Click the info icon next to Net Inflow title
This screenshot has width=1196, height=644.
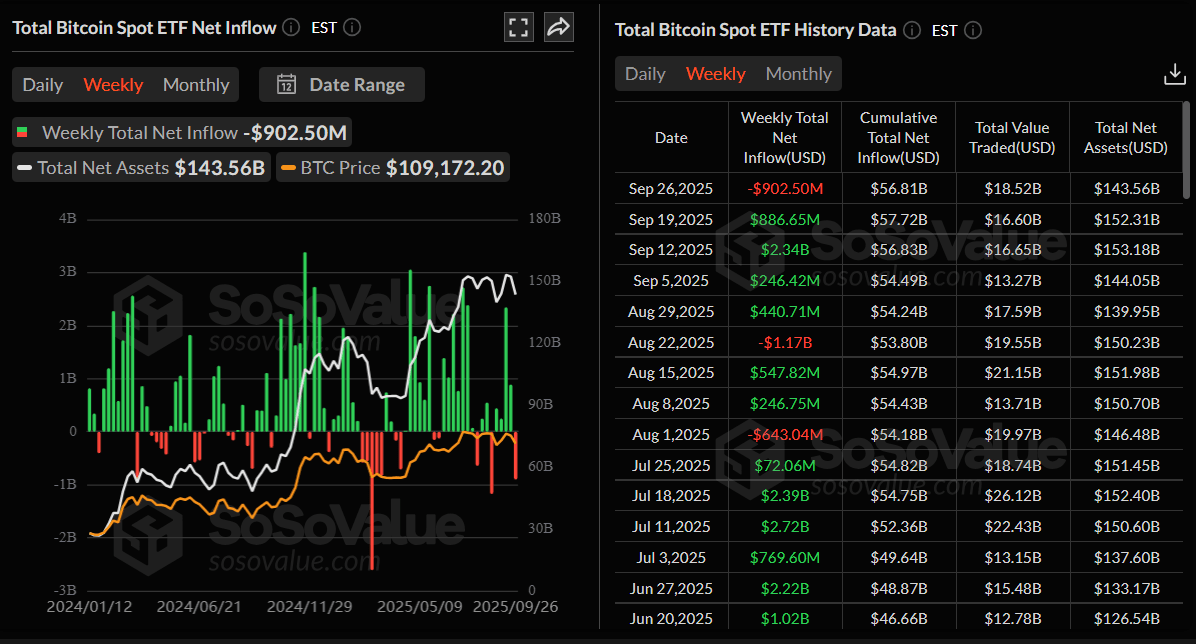pos(290,27)
